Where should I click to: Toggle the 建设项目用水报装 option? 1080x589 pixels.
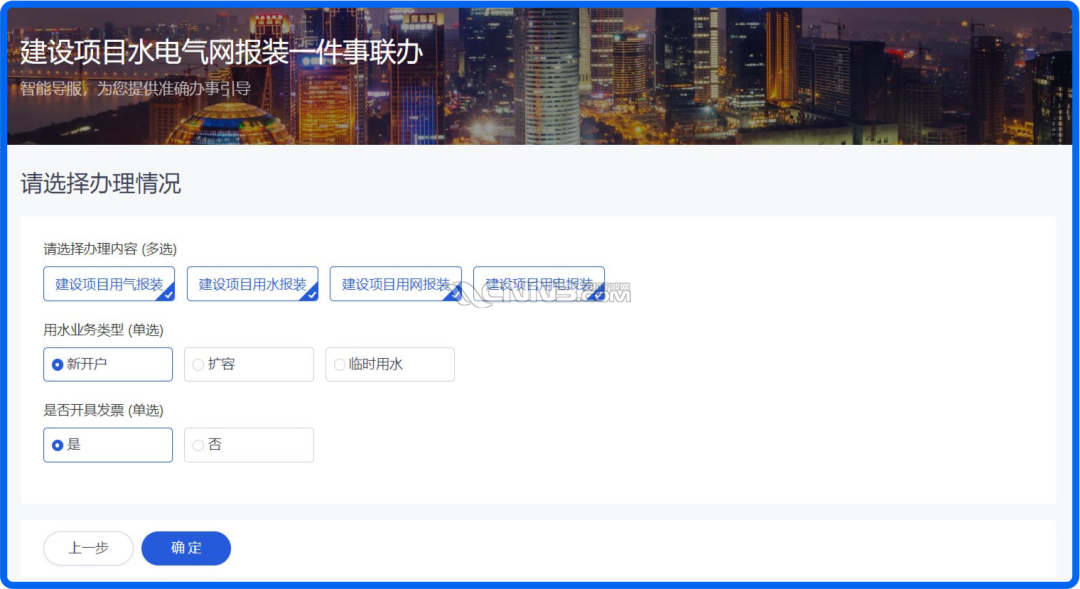point(252,284)
